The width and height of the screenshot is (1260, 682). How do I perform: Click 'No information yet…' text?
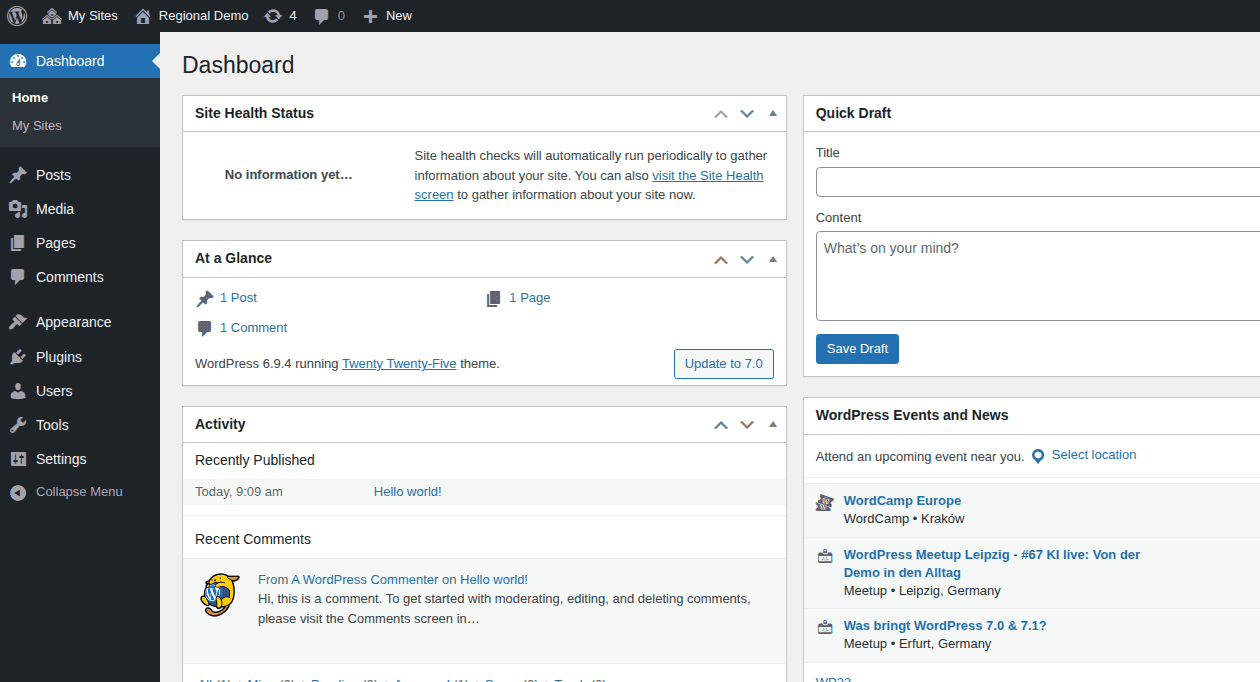(289, 175)
